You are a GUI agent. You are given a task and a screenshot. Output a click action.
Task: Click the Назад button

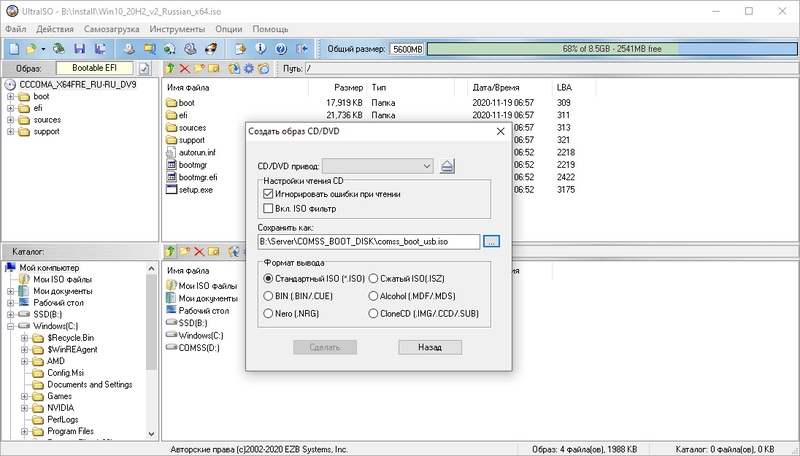tap(429, 346)
